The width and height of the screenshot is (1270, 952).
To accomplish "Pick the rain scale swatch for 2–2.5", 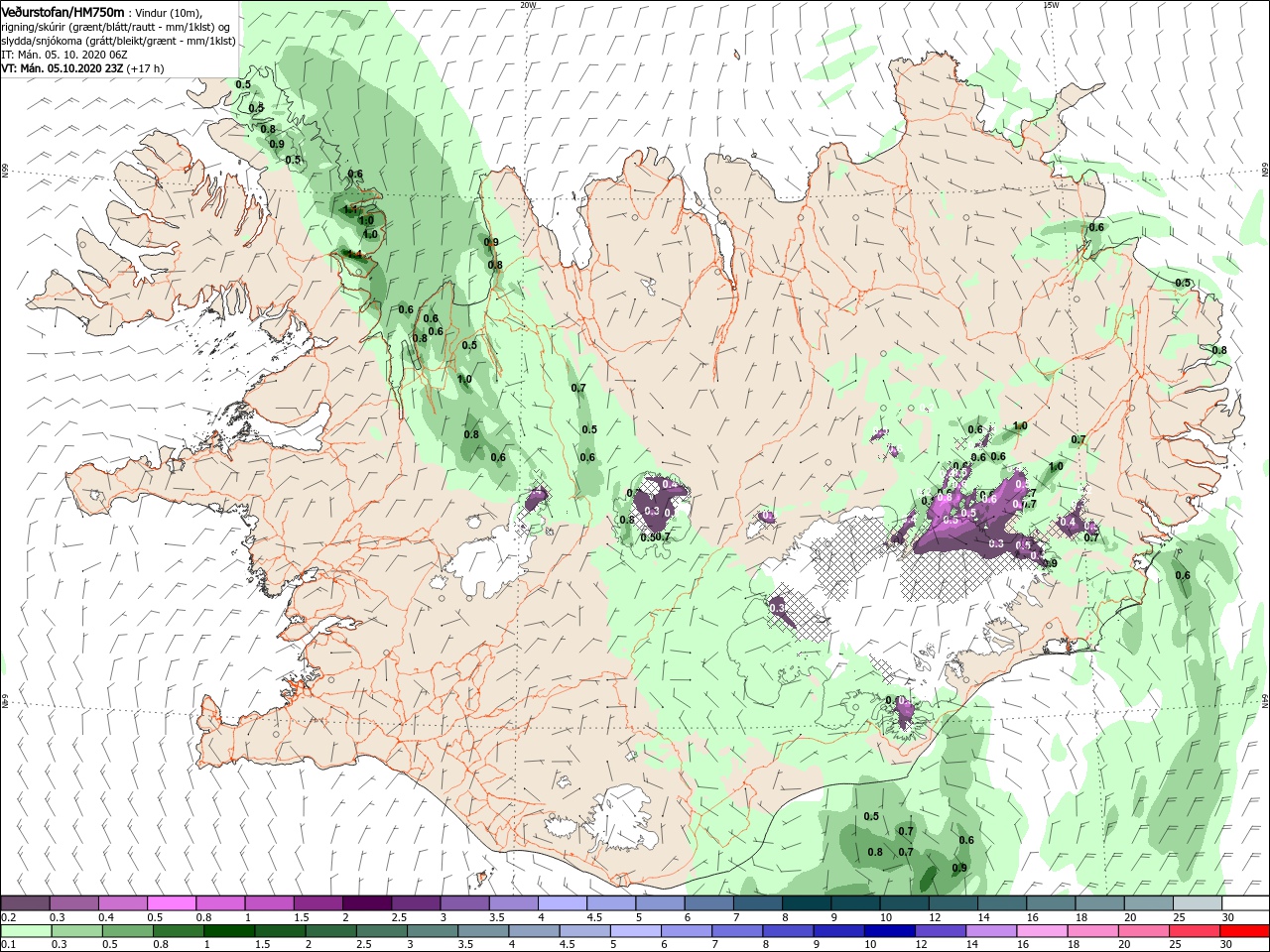I will pos(329,931).
